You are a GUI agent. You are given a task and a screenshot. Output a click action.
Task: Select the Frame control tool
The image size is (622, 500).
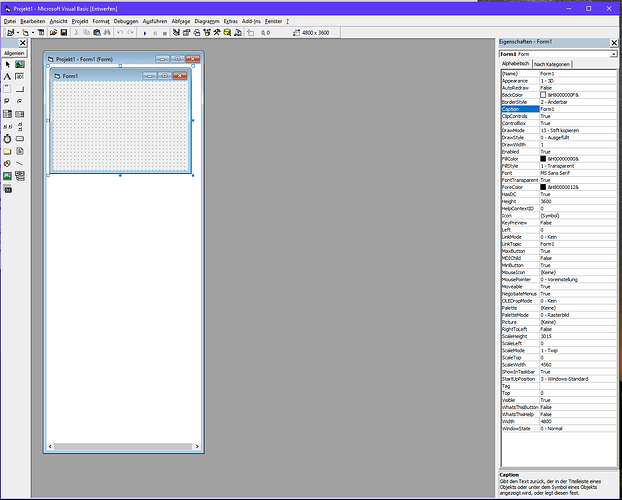click(x=8, y=89)
